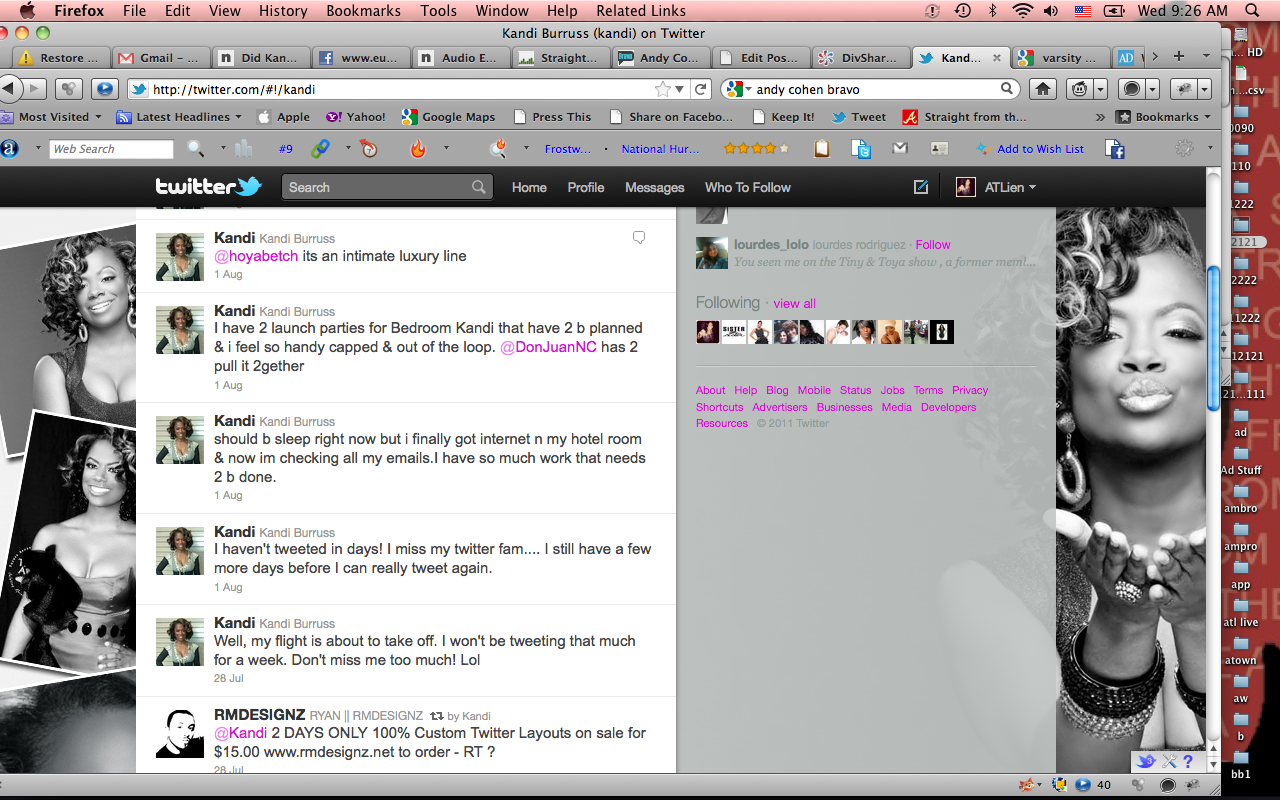The image size is (1280, 800).
Task: Reload the page with the refresh icon
Action: pos(702,89)
